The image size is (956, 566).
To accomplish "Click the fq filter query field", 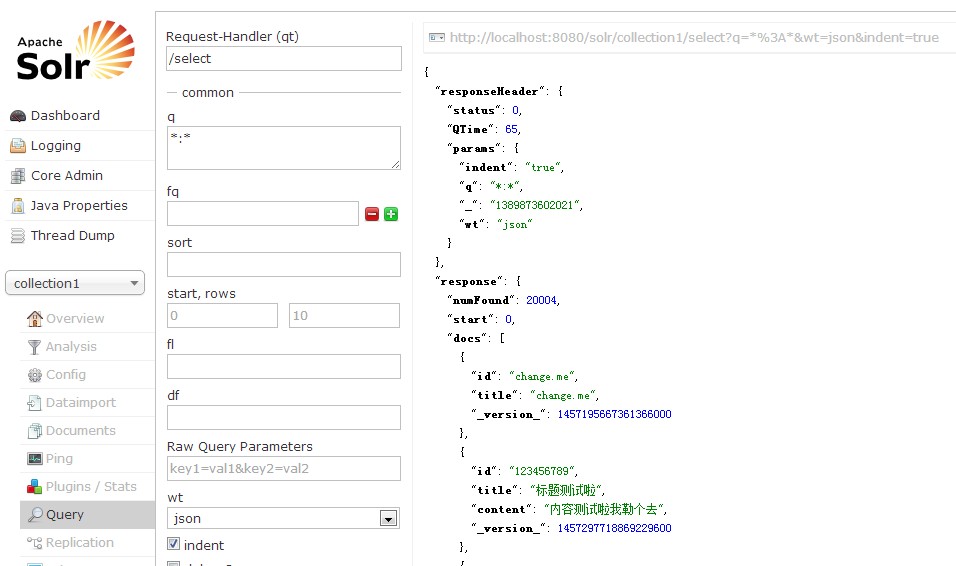I will click(x=263, y=213).
